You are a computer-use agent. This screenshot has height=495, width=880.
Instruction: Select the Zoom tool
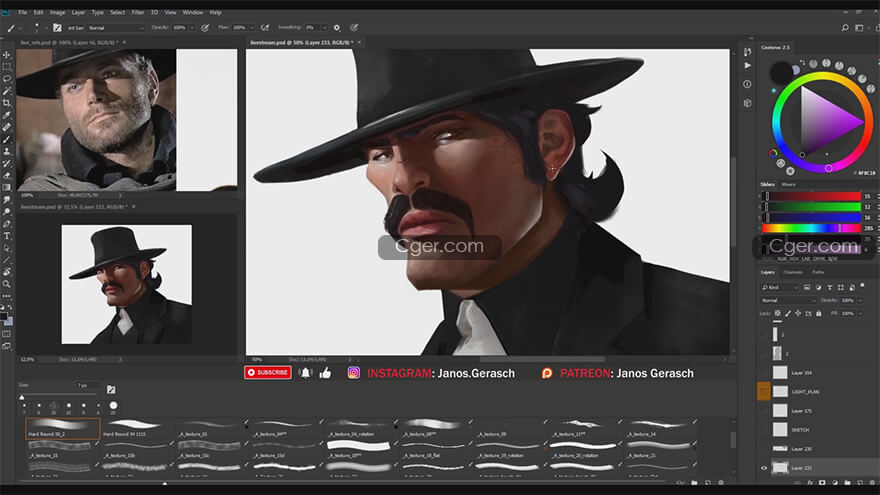tap(7, 284)
